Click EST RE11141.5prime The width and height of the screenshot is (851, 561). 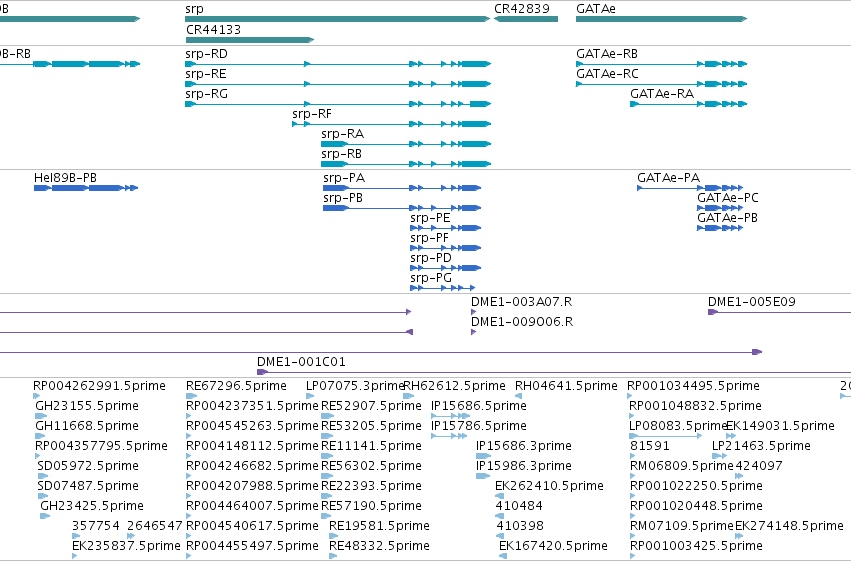click(326, 457)
